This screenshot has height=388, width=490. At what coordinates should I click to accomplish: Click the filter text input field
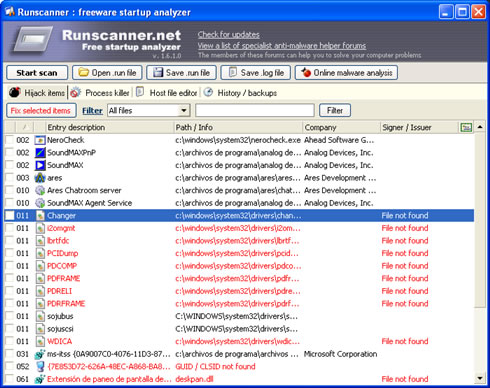255,110
